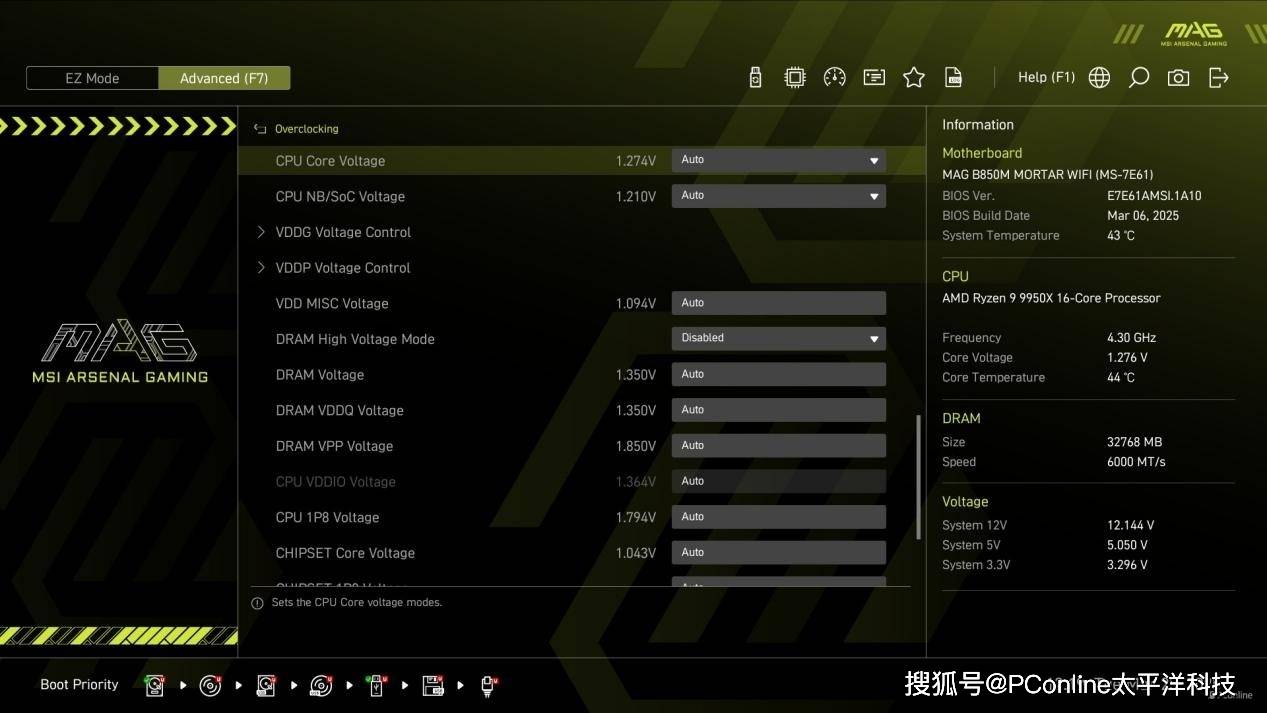The image size is (1267, 713).
Task: Click the BIOS version "E7E61AMSI.1A10"
Action: coord(1154,196)
